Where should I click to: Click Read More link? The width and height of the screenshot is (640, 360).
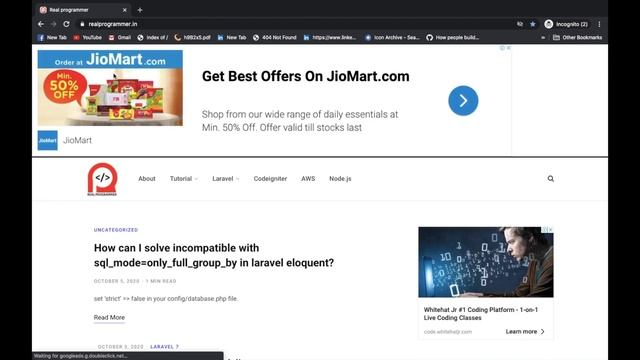click(109, 318)
